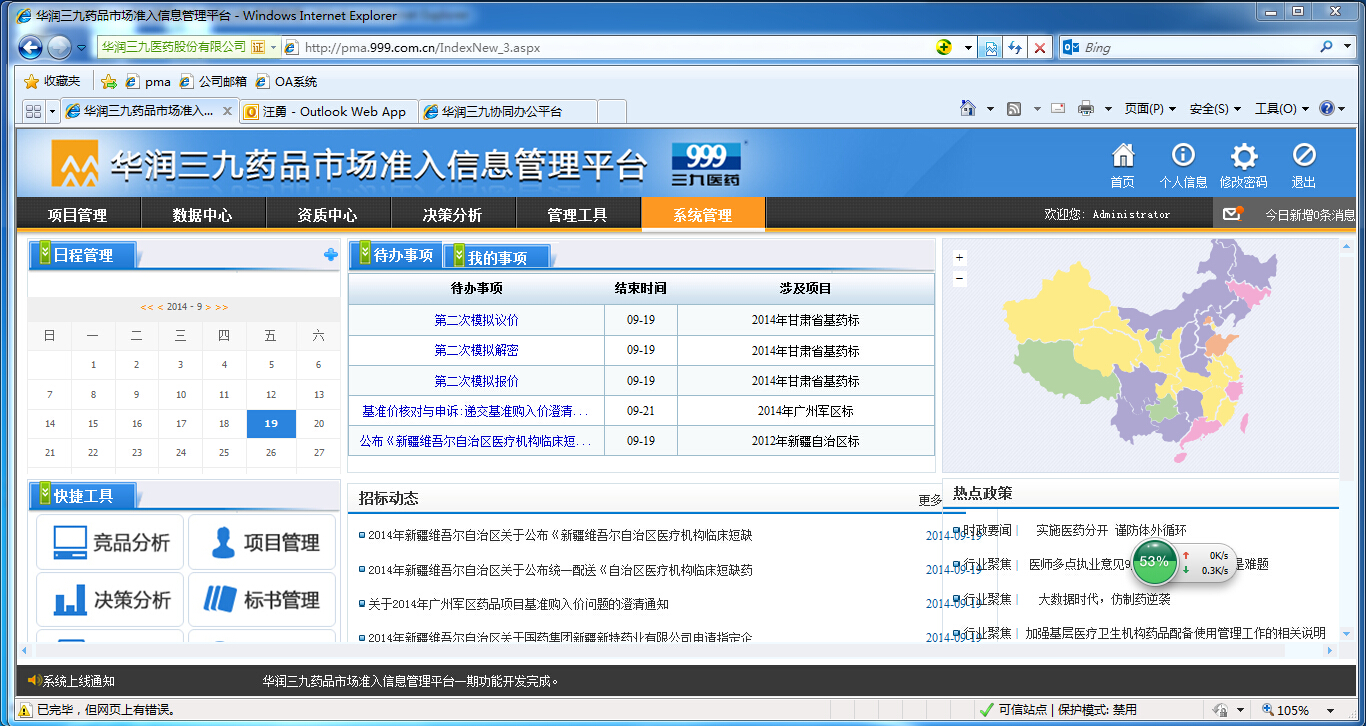Open the 第二次模拟议价 task link
1366x726 pixels.
(x=476, y=321)
